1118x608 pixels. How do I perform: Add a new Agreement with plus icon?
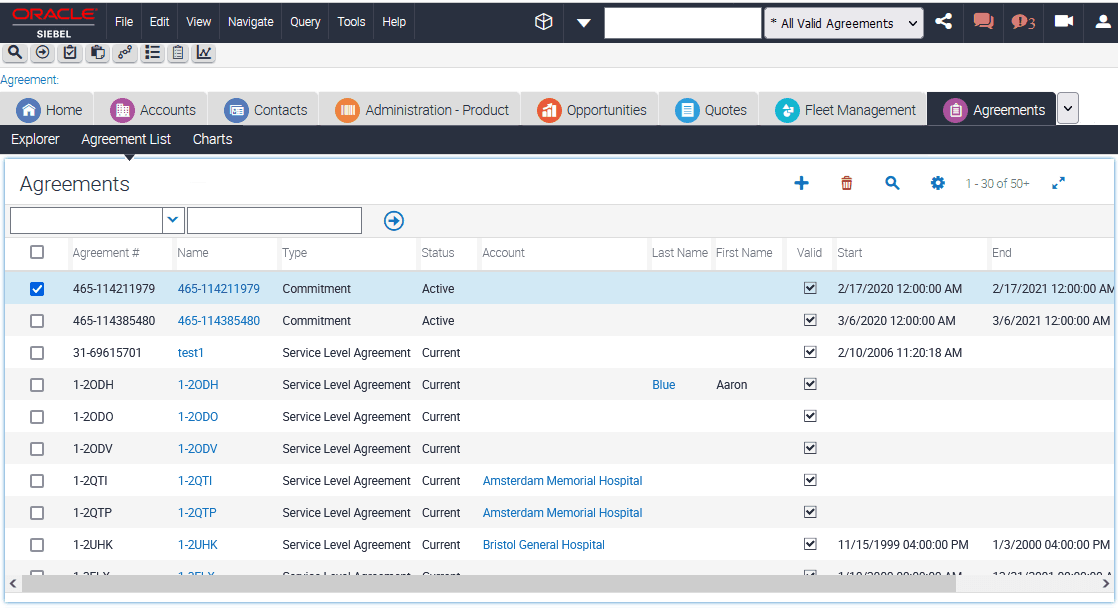coord(801,183)
